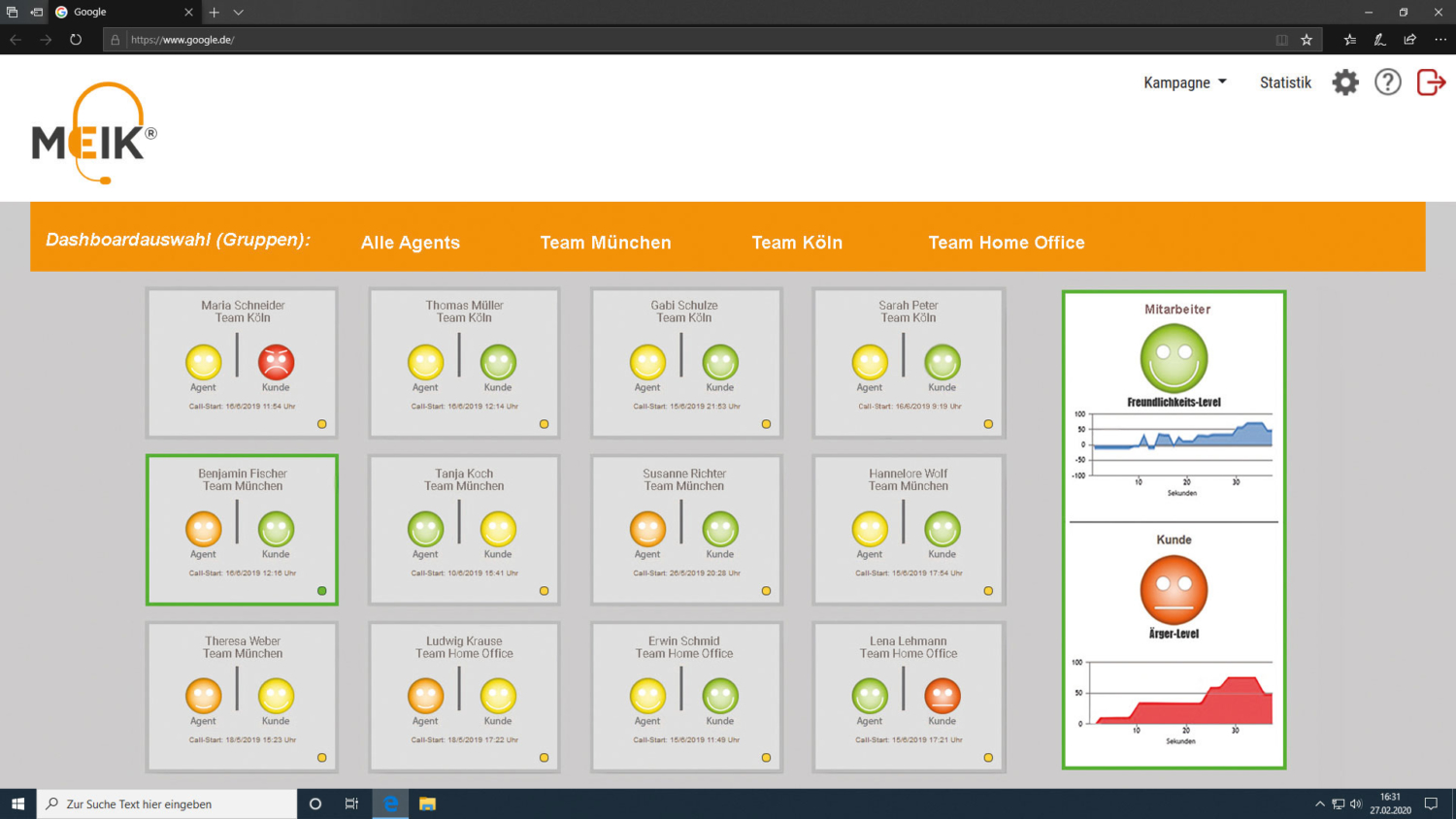This screenshot has width=1456, height=819.
Task: Select the Team Home Office group
Action: coord(1007,243)
